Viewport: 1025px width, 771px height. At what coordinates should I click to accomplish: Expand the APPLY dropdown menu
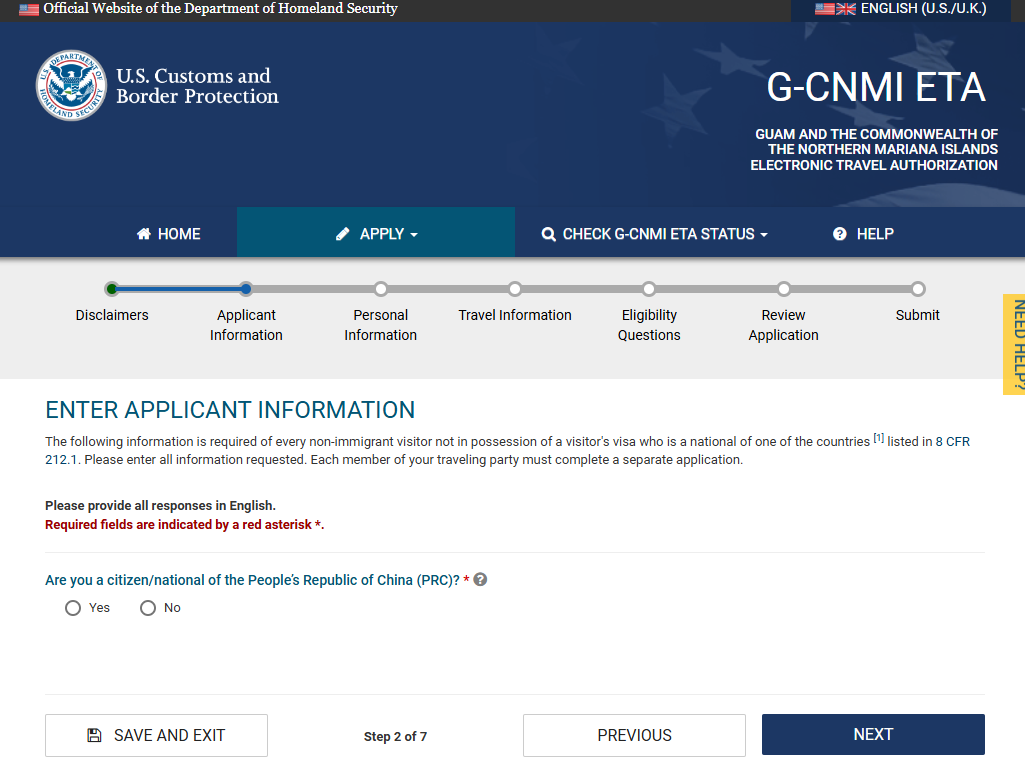(x=376, y=232)
